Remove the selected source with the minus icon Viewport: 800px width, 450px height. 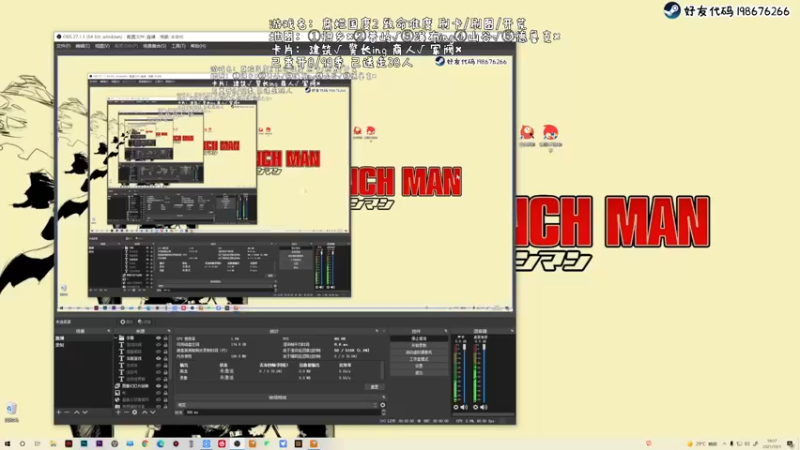point(127,412)
